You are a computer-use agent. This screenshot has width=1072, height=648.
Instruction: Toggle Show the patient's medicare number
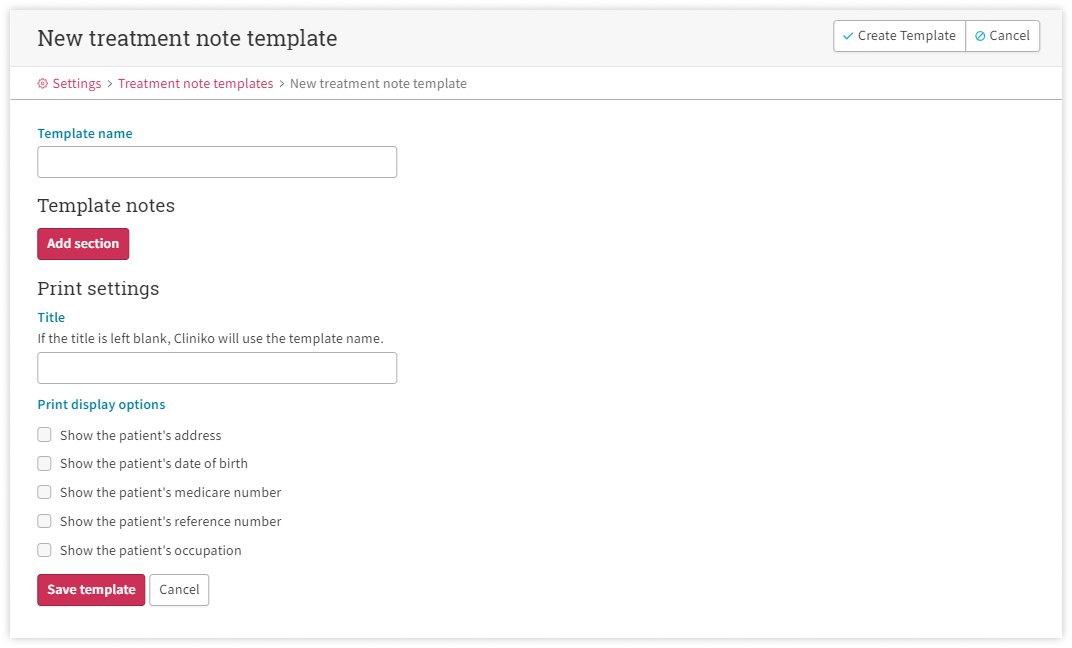click(44, 492)
